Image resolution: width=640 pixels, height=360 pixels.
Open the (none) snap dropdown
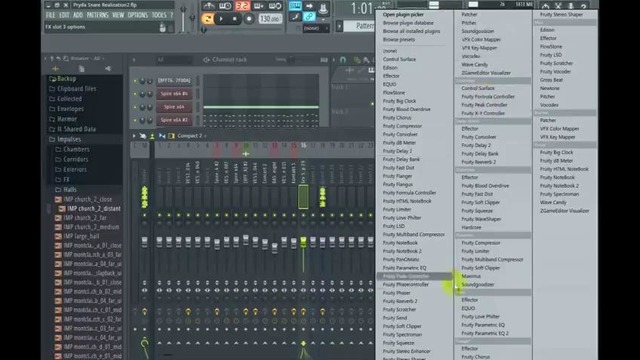(315, 29)
